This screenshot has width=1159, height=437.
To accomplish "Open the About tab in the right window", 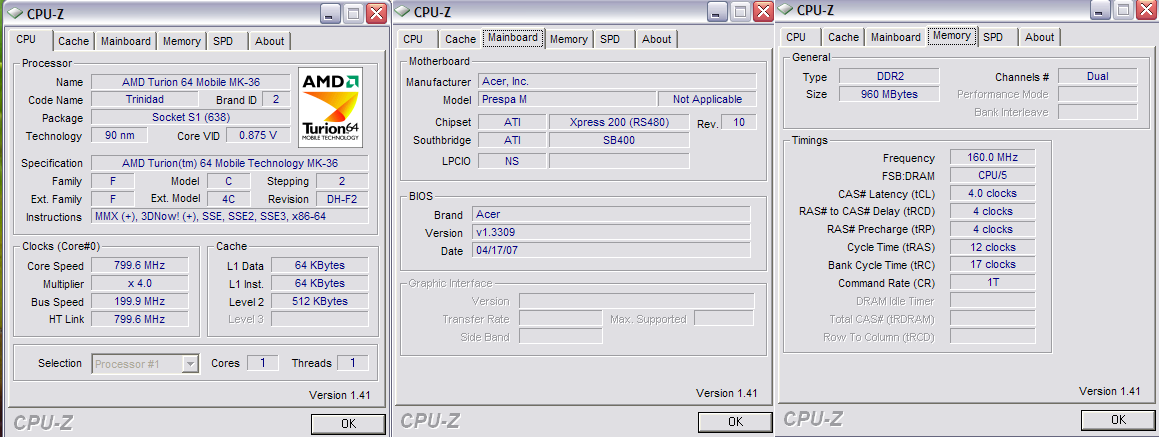I will tap(1039, 37).
